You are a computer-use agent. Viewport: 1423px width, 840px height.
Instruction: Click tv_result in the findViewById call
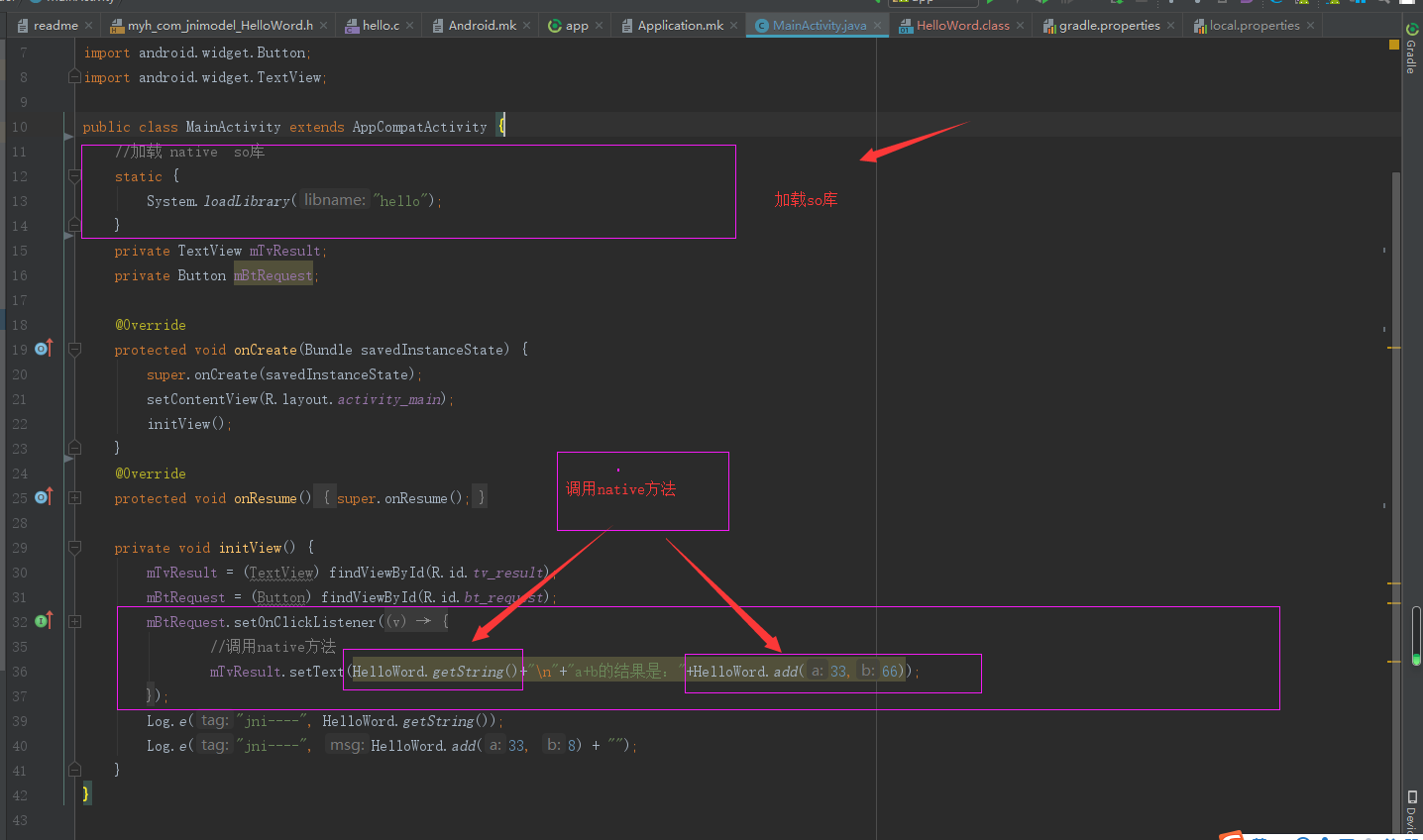507,573
